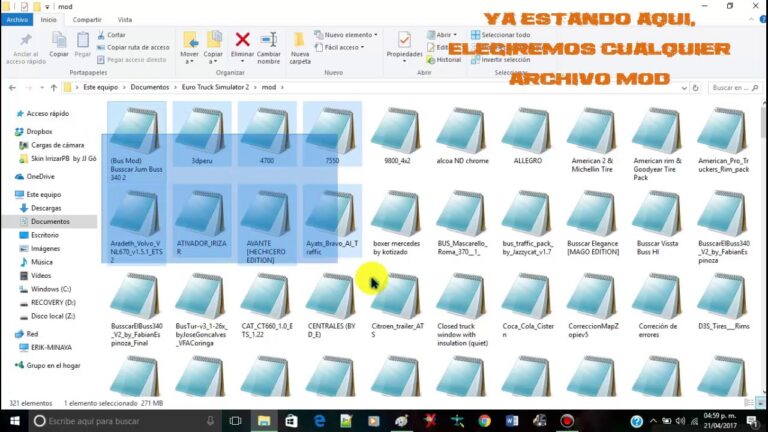Click the Cambiar nombre button
The height and width of the screenshot is (432, 768).
pyautogui.click(x=268, y=48)
